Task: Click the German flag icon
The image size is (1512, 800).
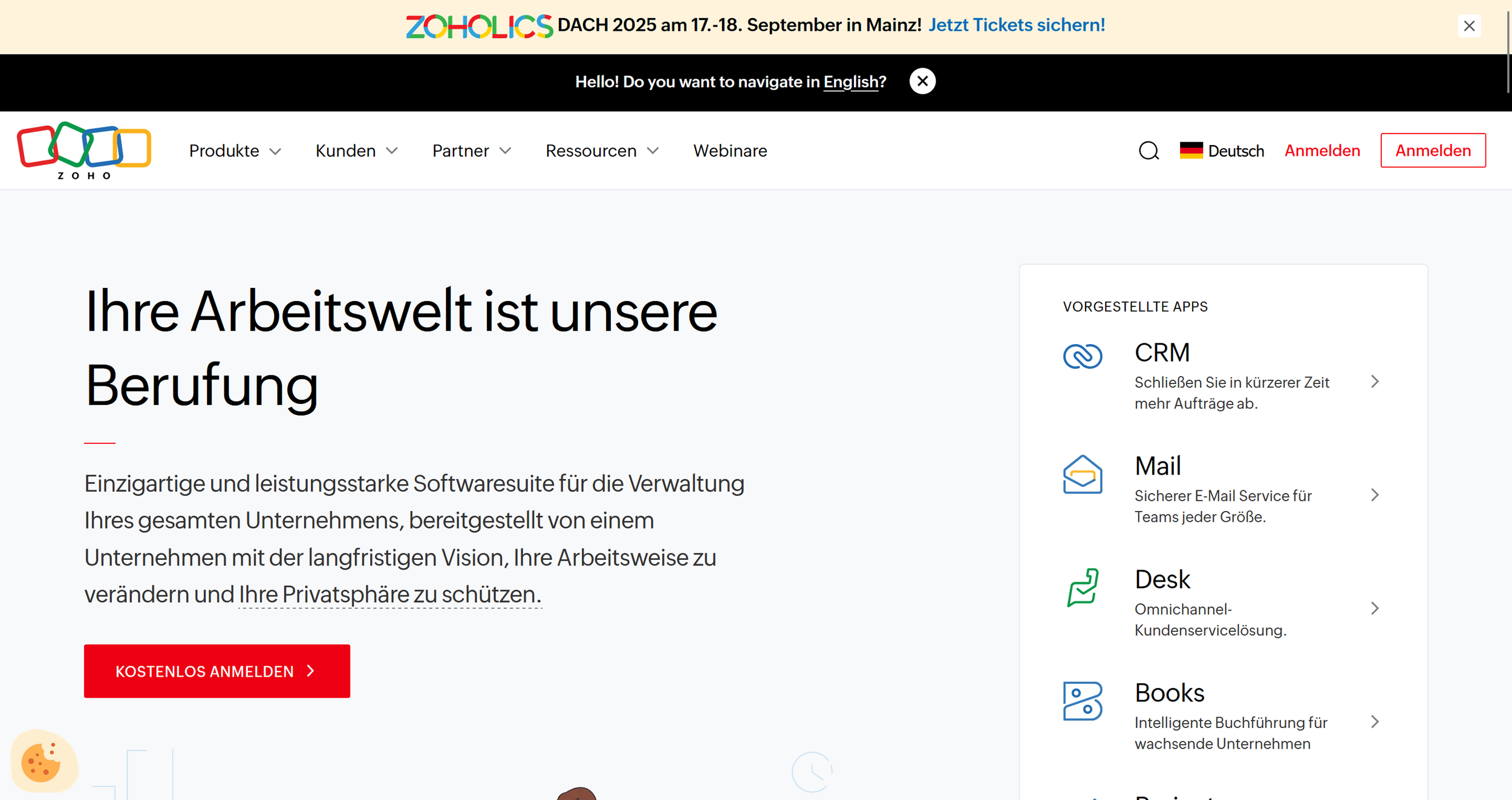Action: pos(1191,151)
